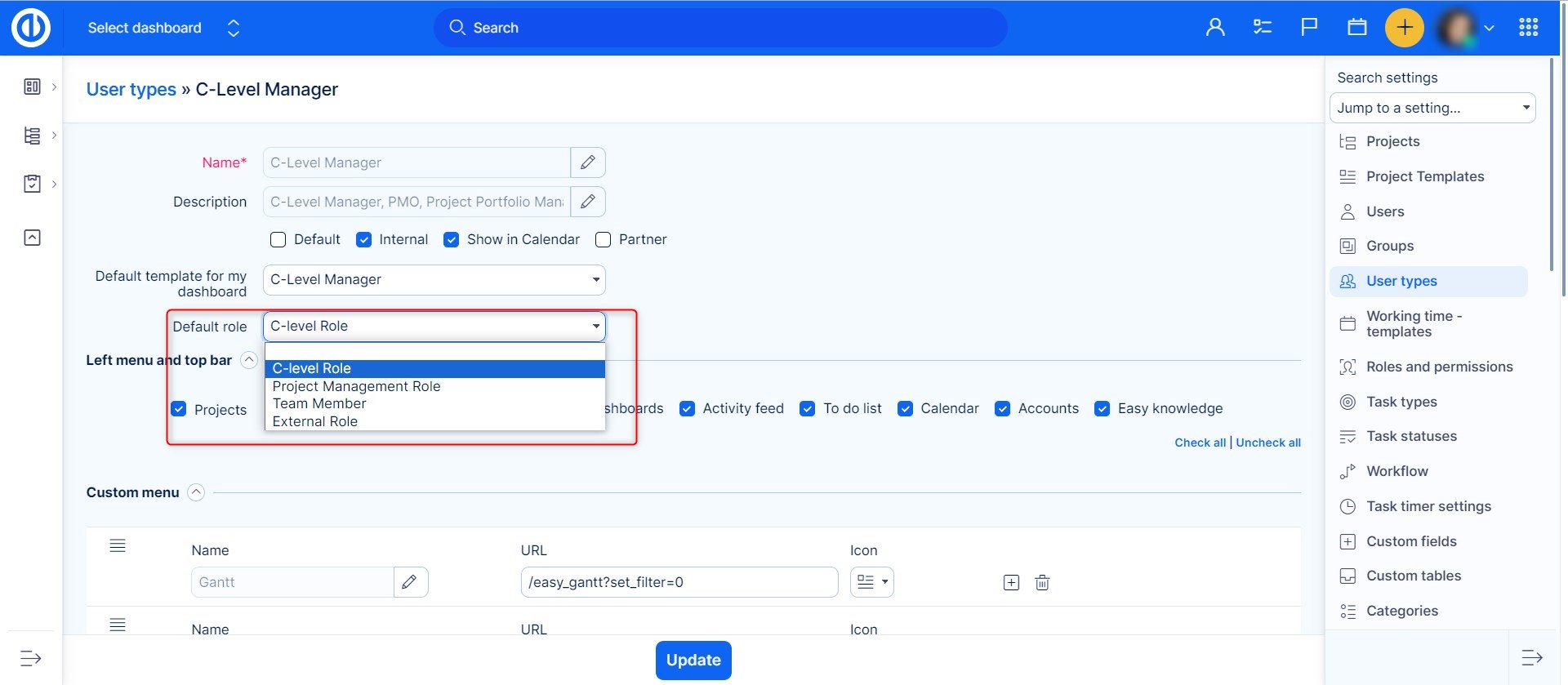Open the nine-dot apps grid menu
Screen dimensions: 1568x685
pos(1528,28)
